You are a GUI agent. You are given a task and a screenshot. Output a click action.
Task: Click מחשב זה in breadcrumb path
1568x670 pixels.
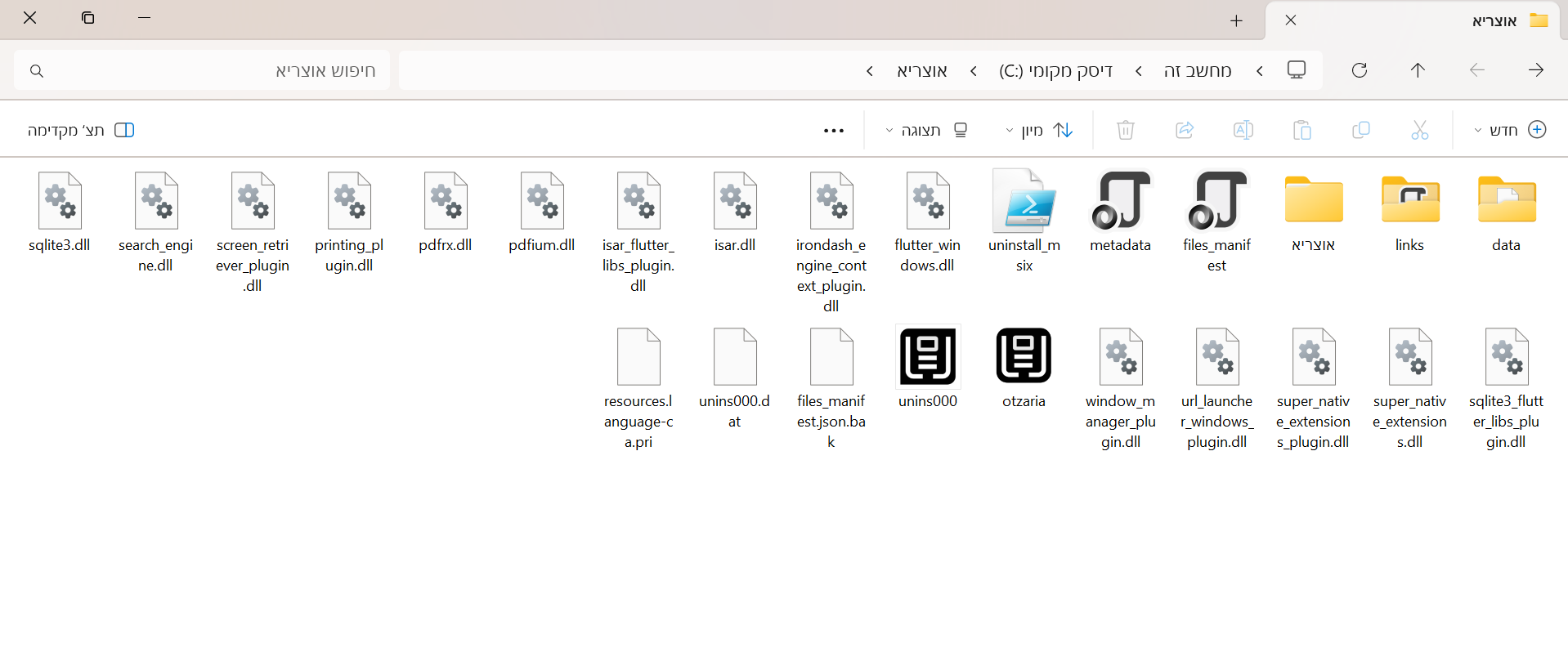(1197, 71)
